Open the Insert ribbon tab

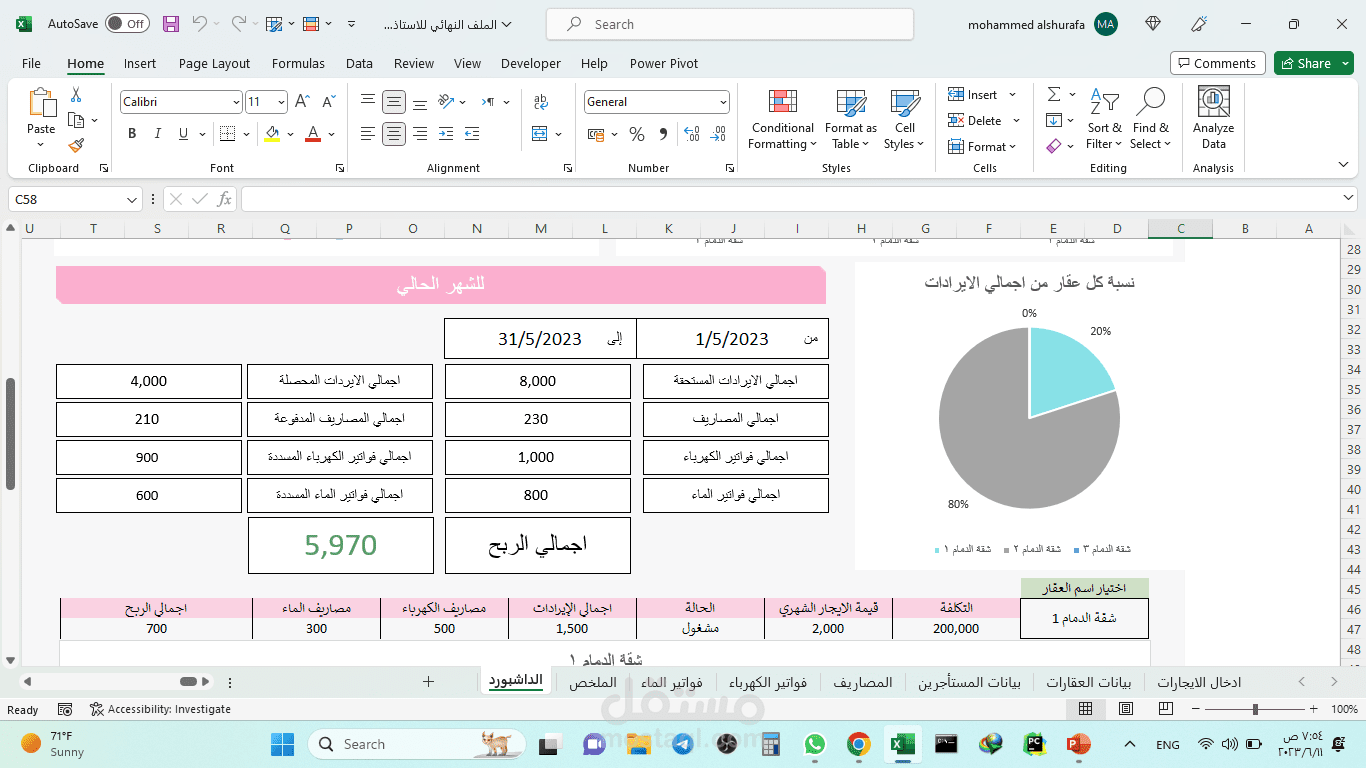point(140,63)
